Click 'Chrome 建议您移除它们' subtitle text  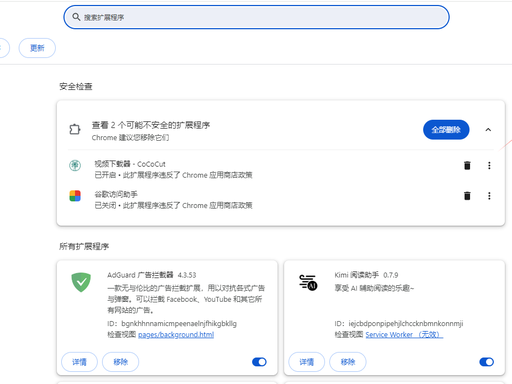click(x=130, y=138)
